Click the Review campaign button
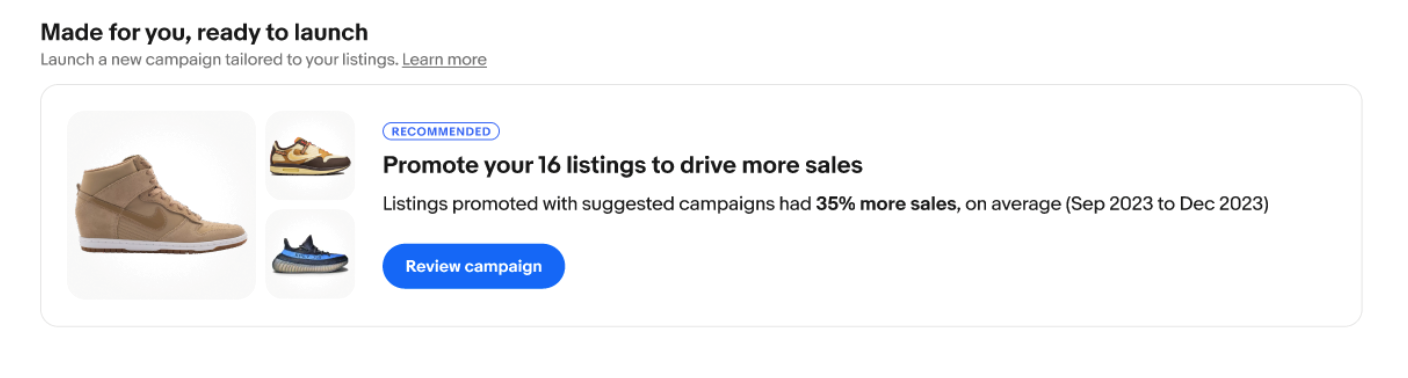The height and width of the screenshot is (378, 1408). 473,266
